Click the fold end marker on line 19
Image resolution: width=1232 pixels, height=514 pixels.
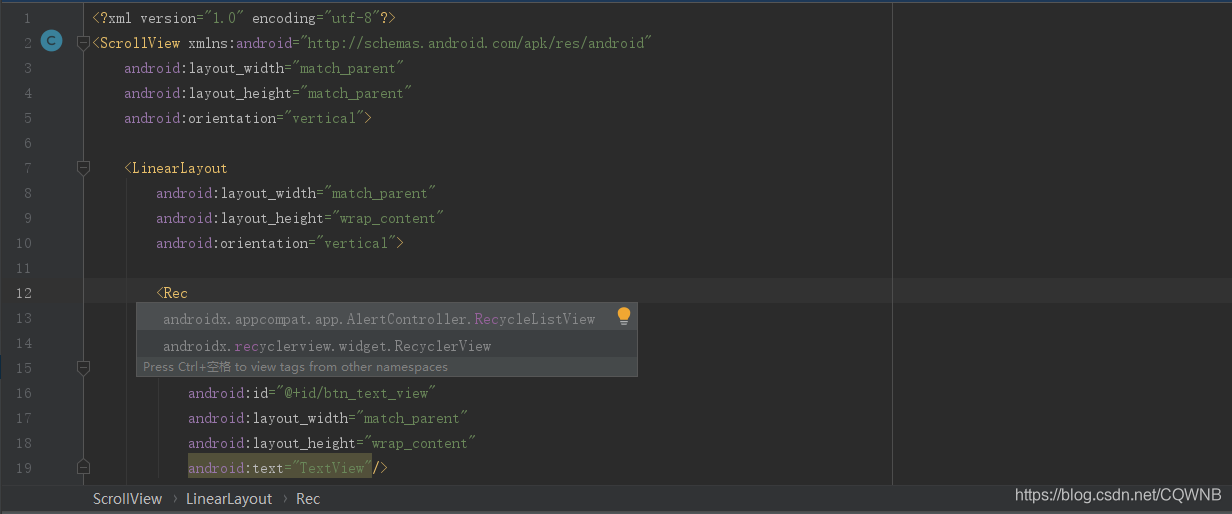coord(84,468)
